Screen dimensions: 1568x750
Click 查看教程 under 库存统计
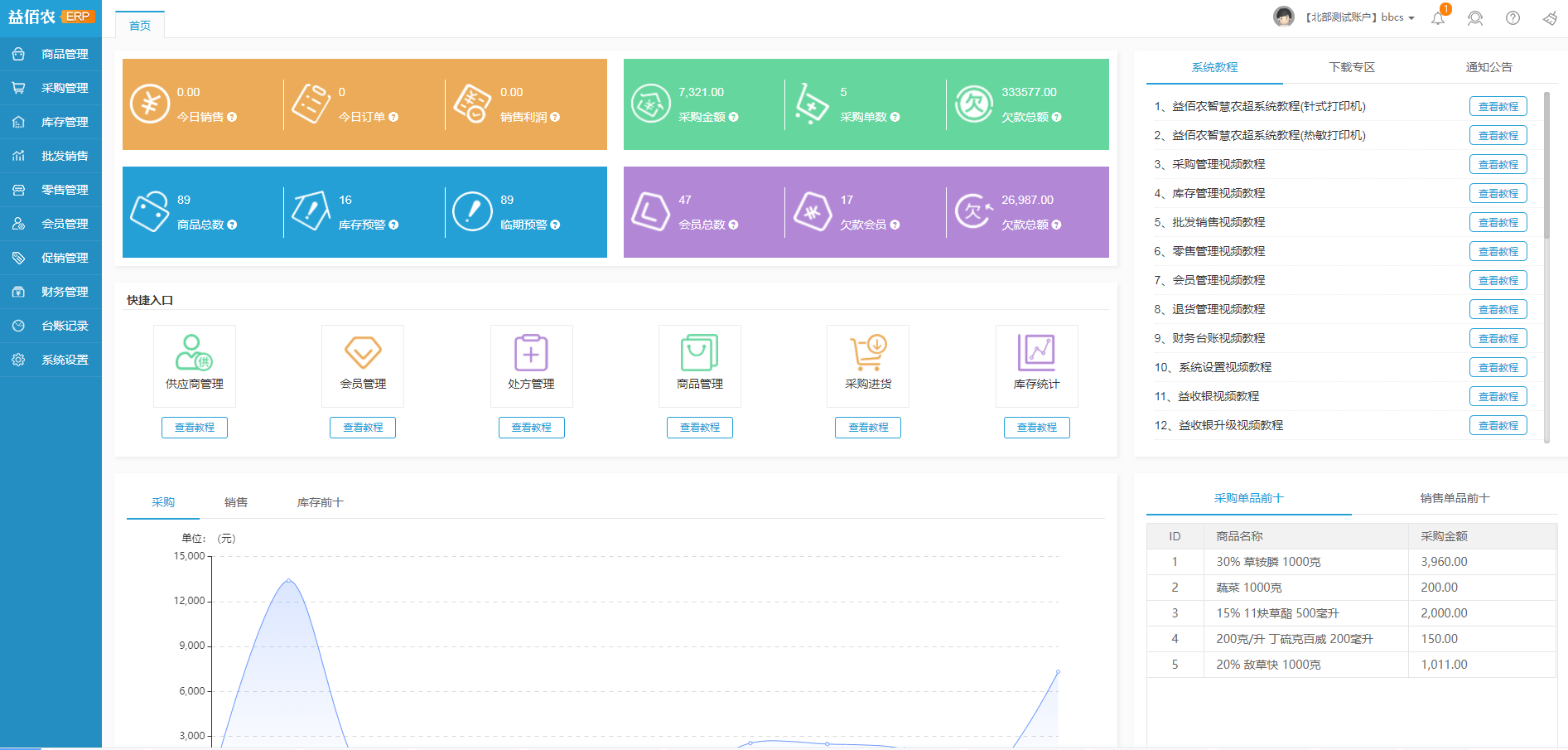(1037, 428)
